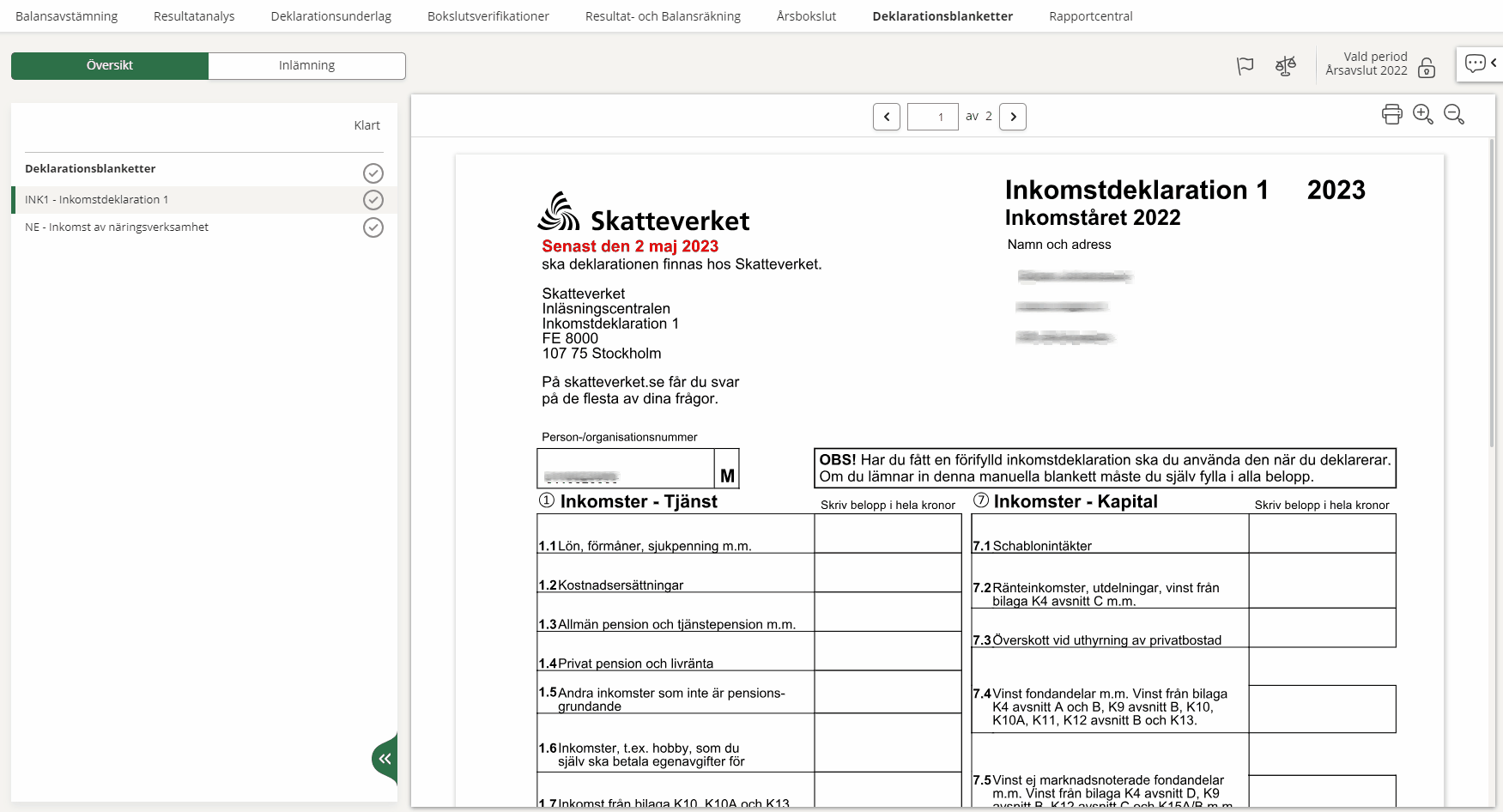The image size is (1503, 812).
Task: Toggle NE näringsverksamhet done checkmark
Action: (x=373, y=227)
